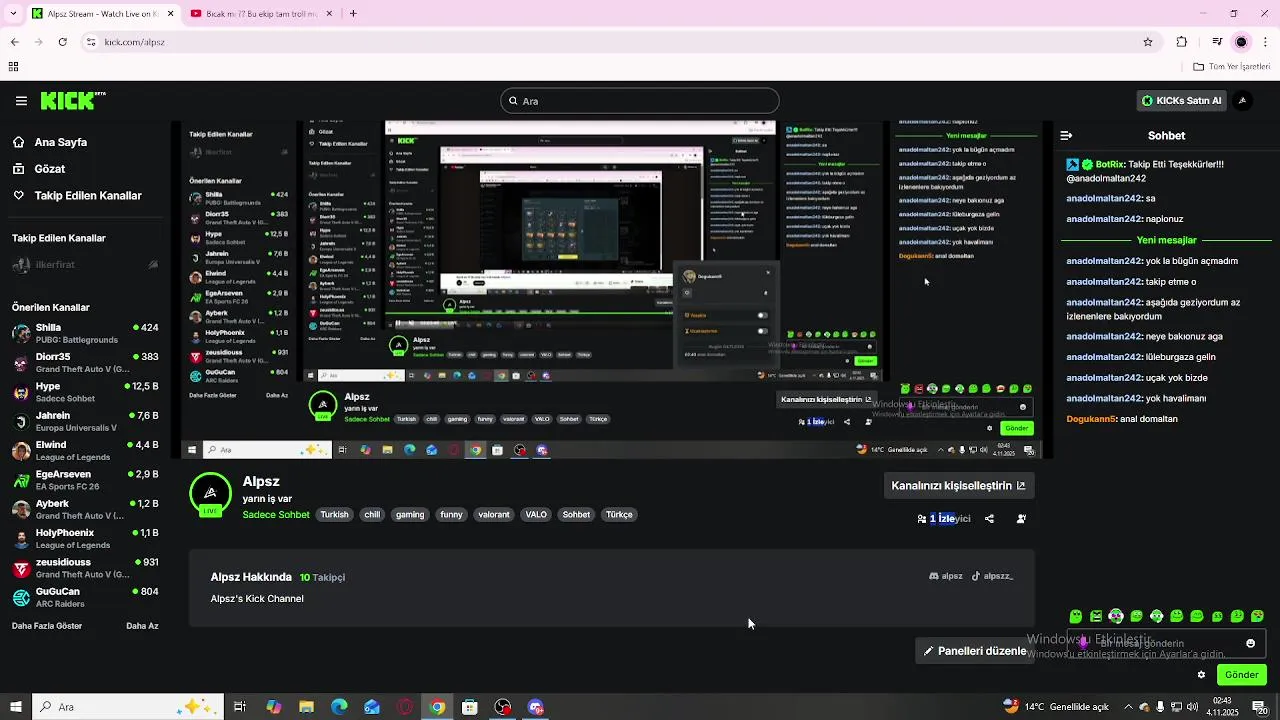The width and height of the screenshot is (1280, 720).
Task: Select ilkerfirat followed channel
Action: coord(85,265)
